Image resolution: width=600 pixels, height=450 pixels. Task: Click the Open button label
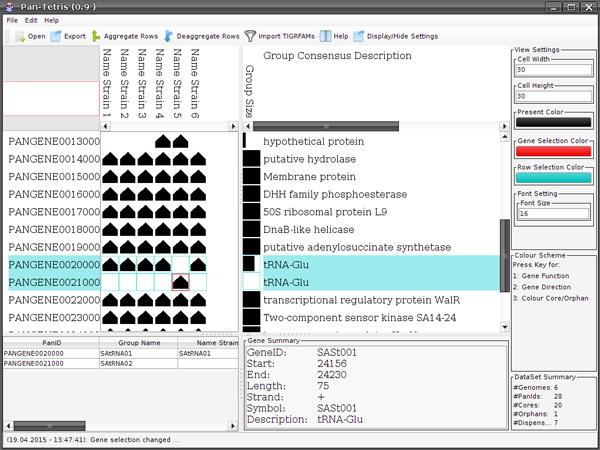tap(37, 36)
